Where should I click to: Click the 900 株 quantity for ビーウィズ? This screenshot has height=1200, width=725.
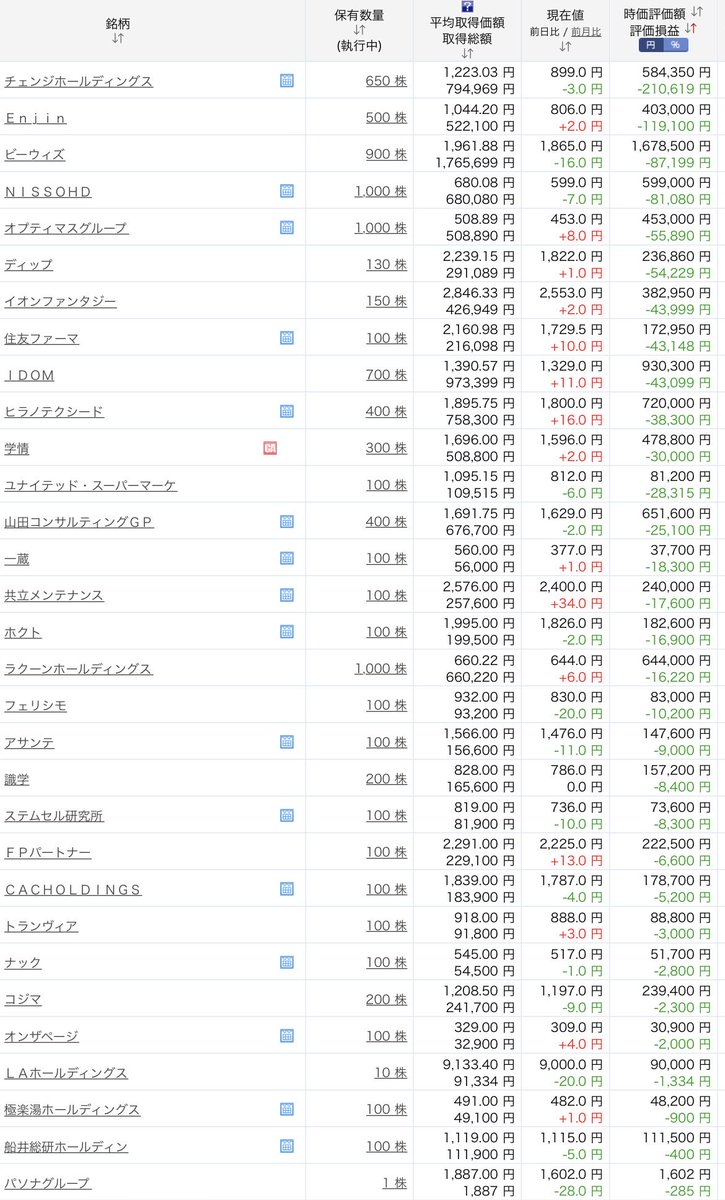(386, 154)
